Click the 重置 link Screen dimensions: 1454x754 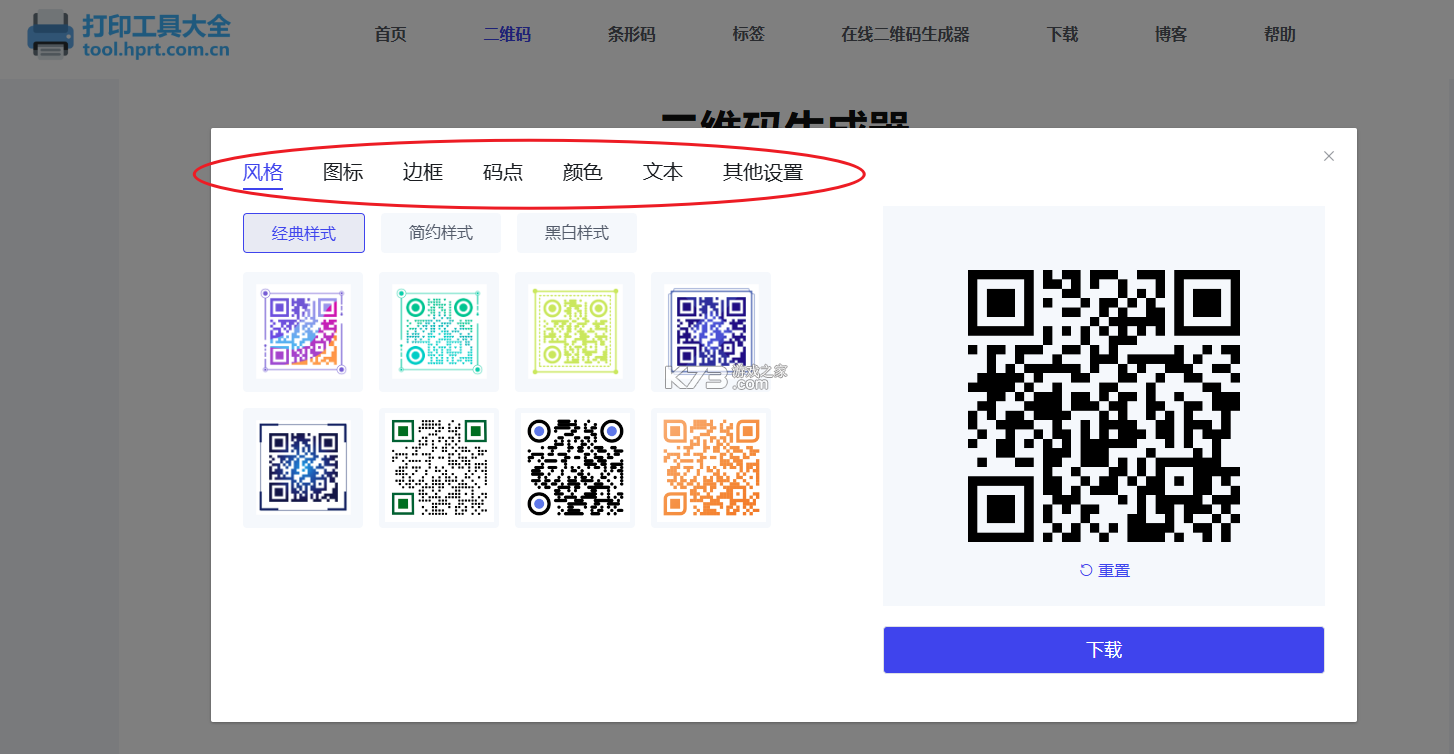pos(1114,570)
